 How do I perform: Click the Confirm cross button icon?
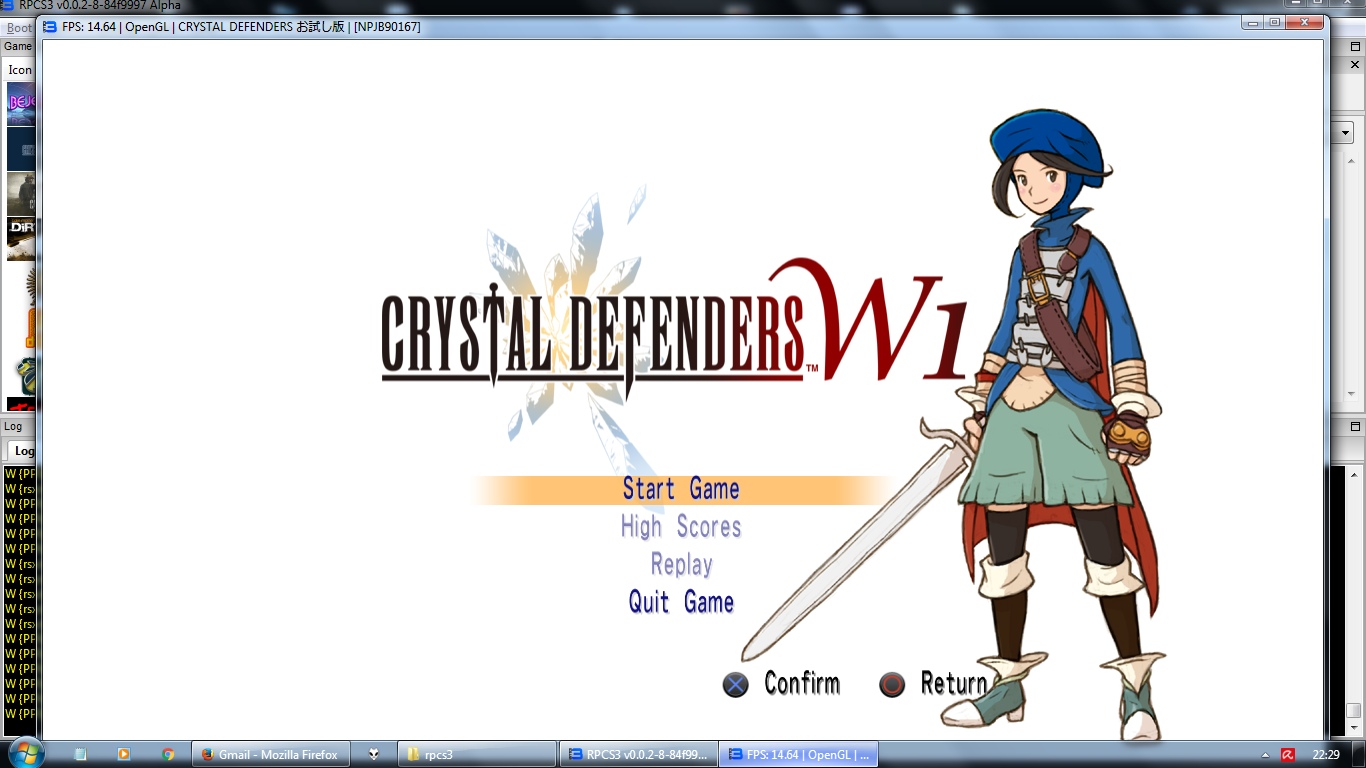(736, 685)
